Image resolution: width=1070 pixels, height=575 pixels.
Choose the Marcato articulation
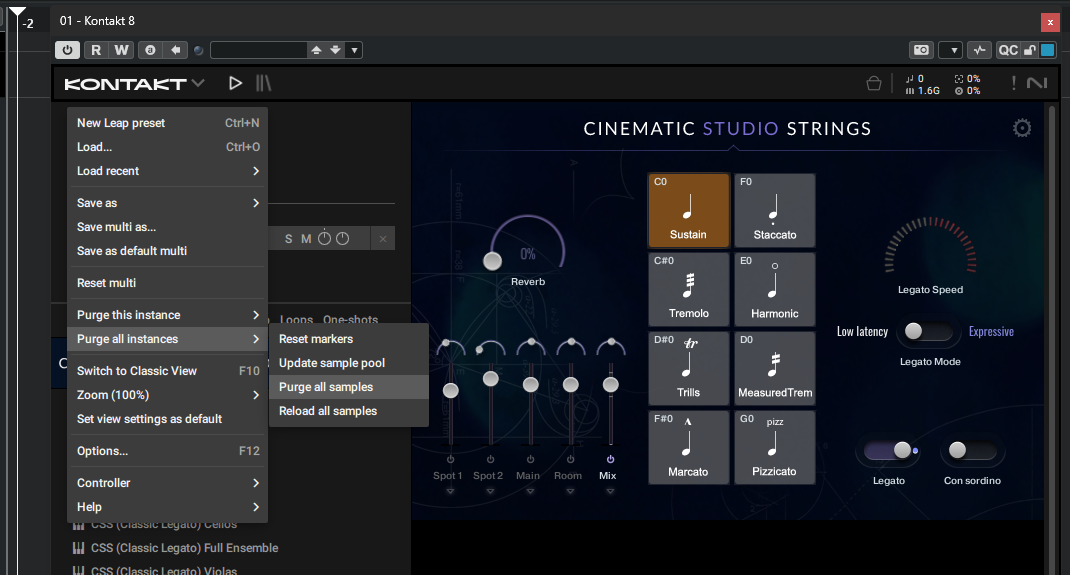[688, 447]
